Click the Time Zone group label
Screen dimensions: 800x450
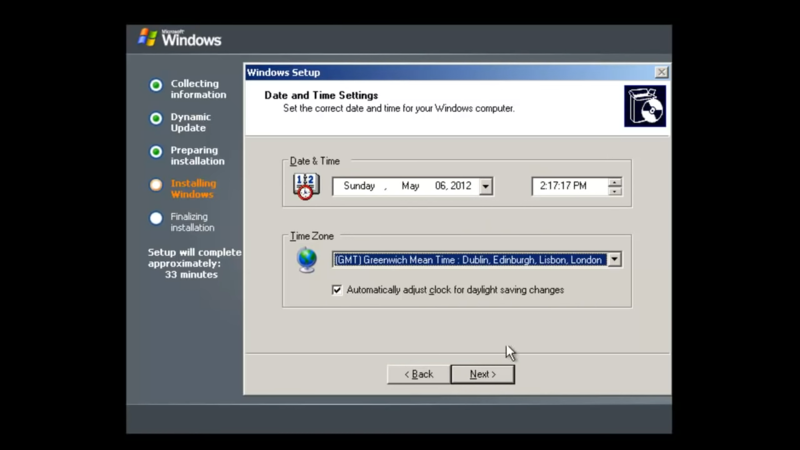312,236
